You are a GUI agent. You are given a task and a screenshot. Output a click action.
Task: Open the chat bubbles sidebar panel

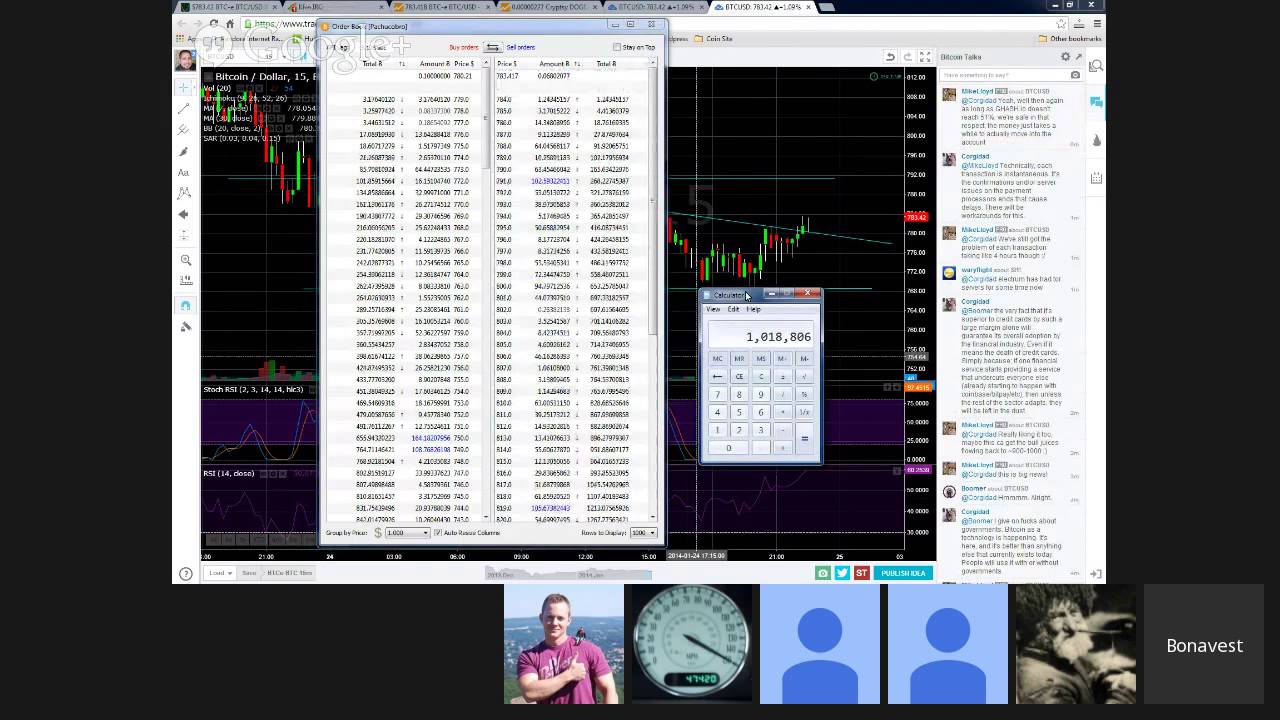click(x=1096, y=102)
